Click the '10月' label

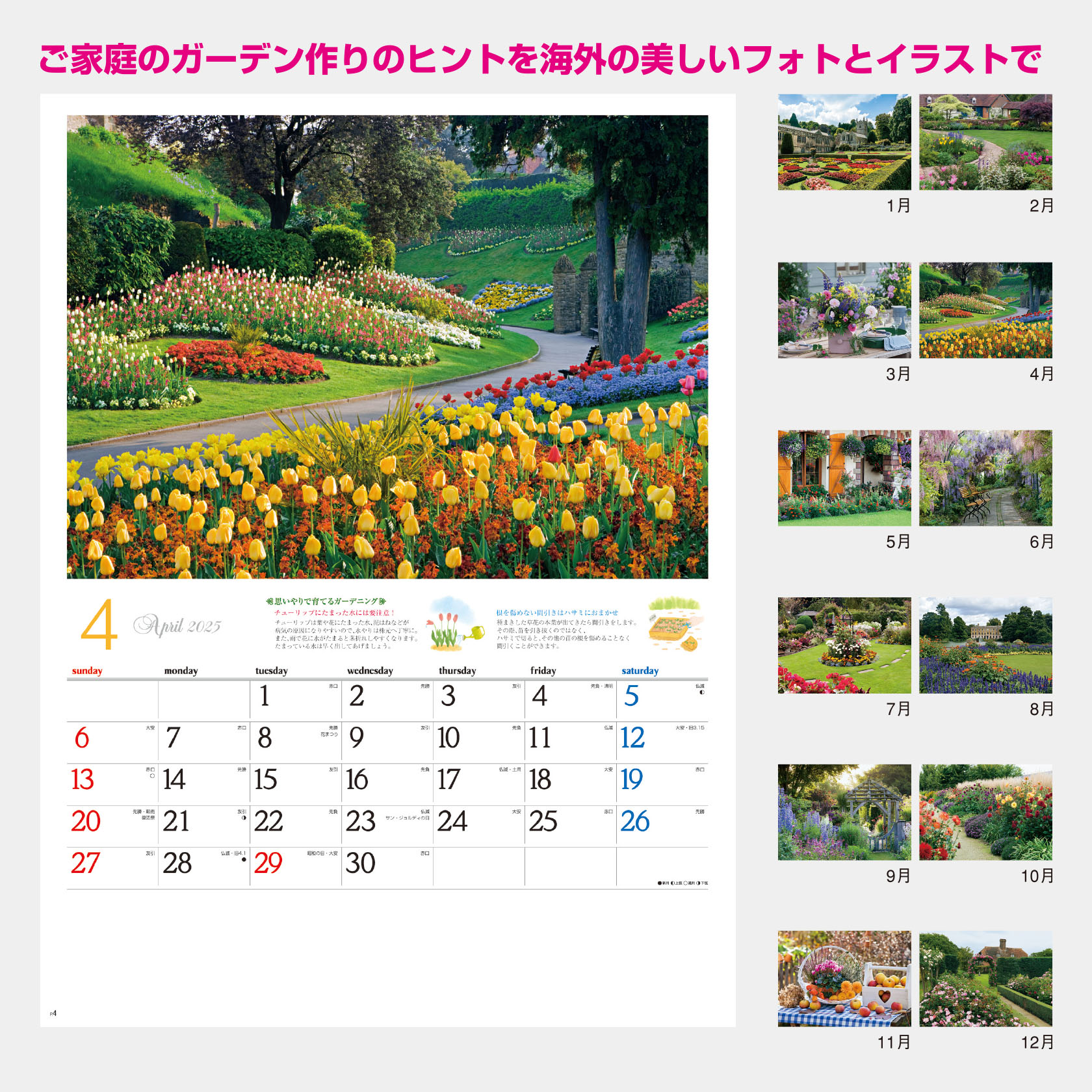tap(1037, 876)
